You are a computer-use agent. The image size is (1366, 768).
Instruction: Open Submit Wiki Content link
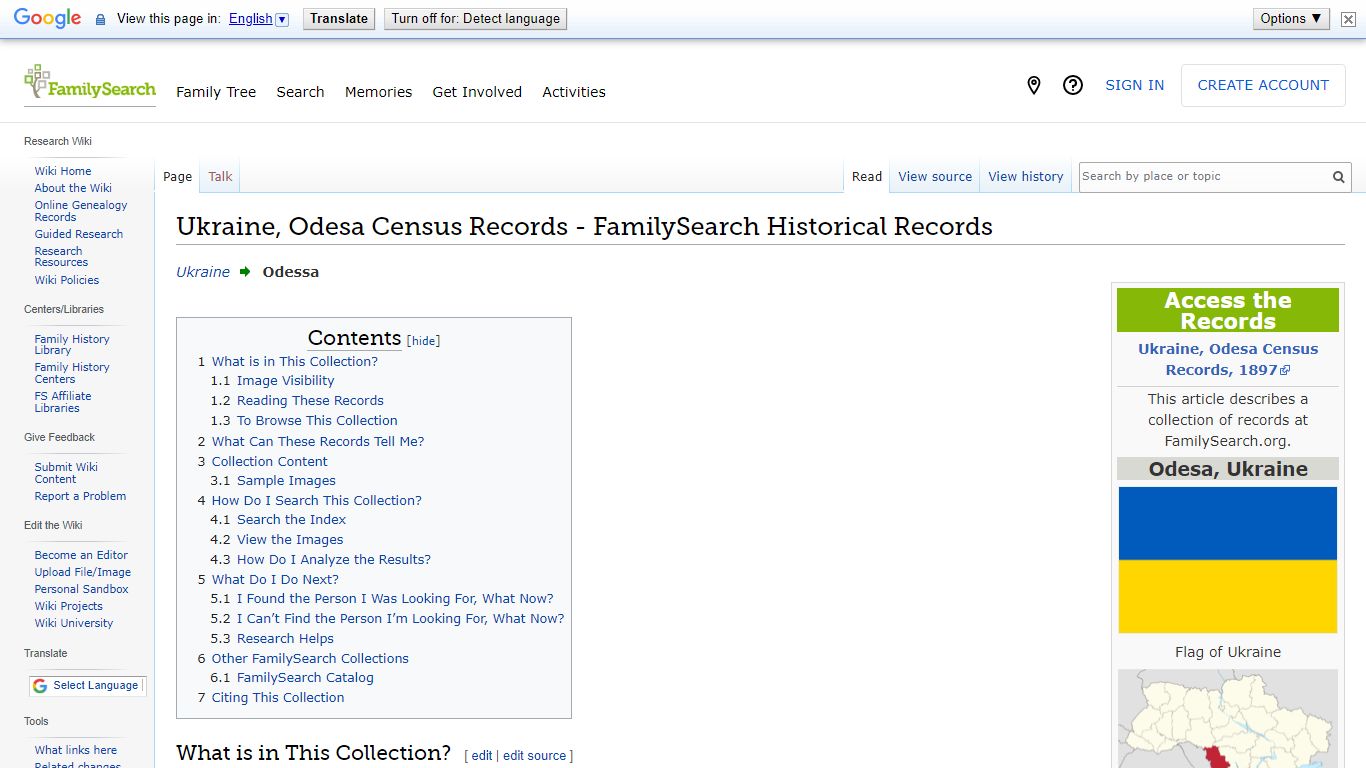pos(66,473)
